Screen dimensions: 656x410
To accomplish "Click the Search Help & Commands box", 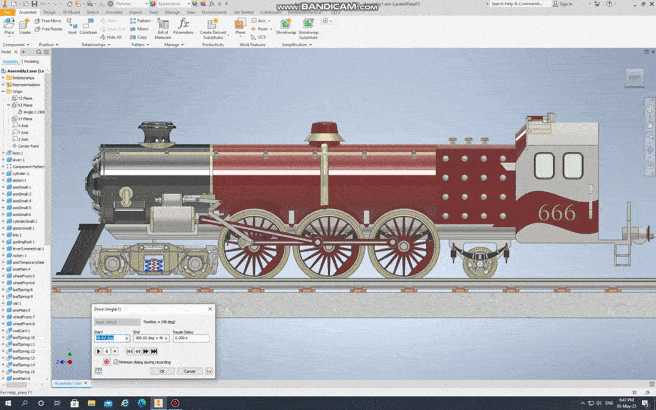I will 518,4.
